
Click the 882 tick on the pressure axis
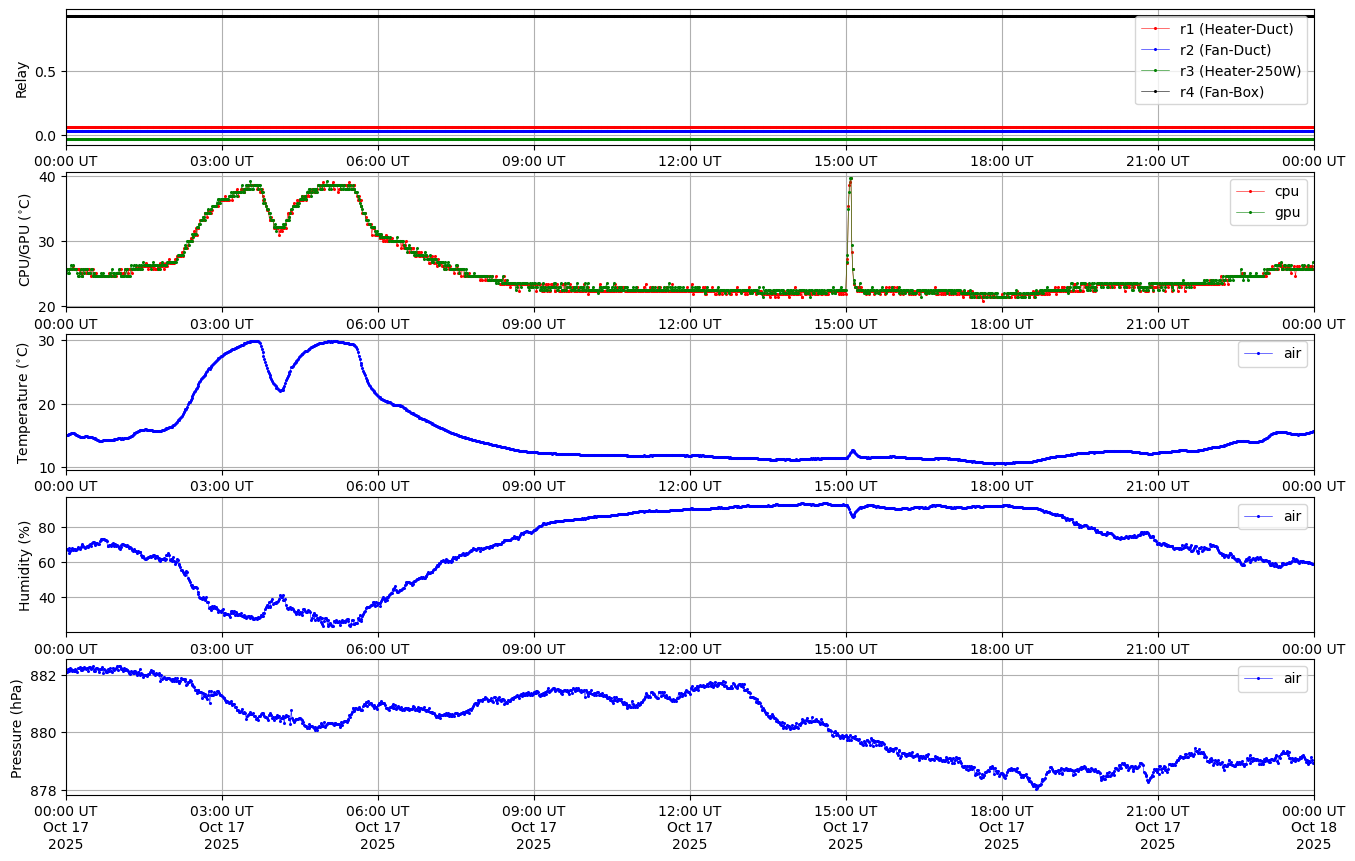point(44,676)
